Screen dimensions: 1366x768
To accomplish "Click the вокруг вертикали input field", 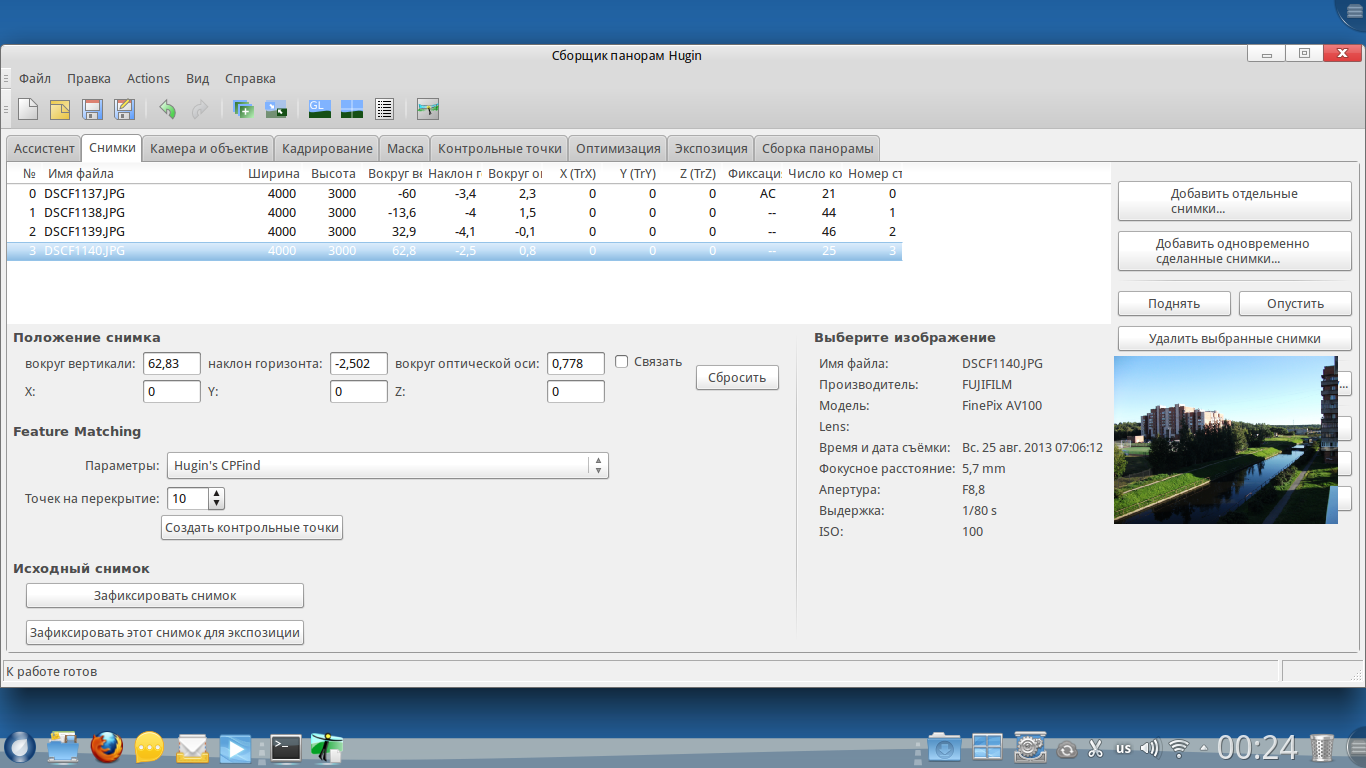I will 172,364.
